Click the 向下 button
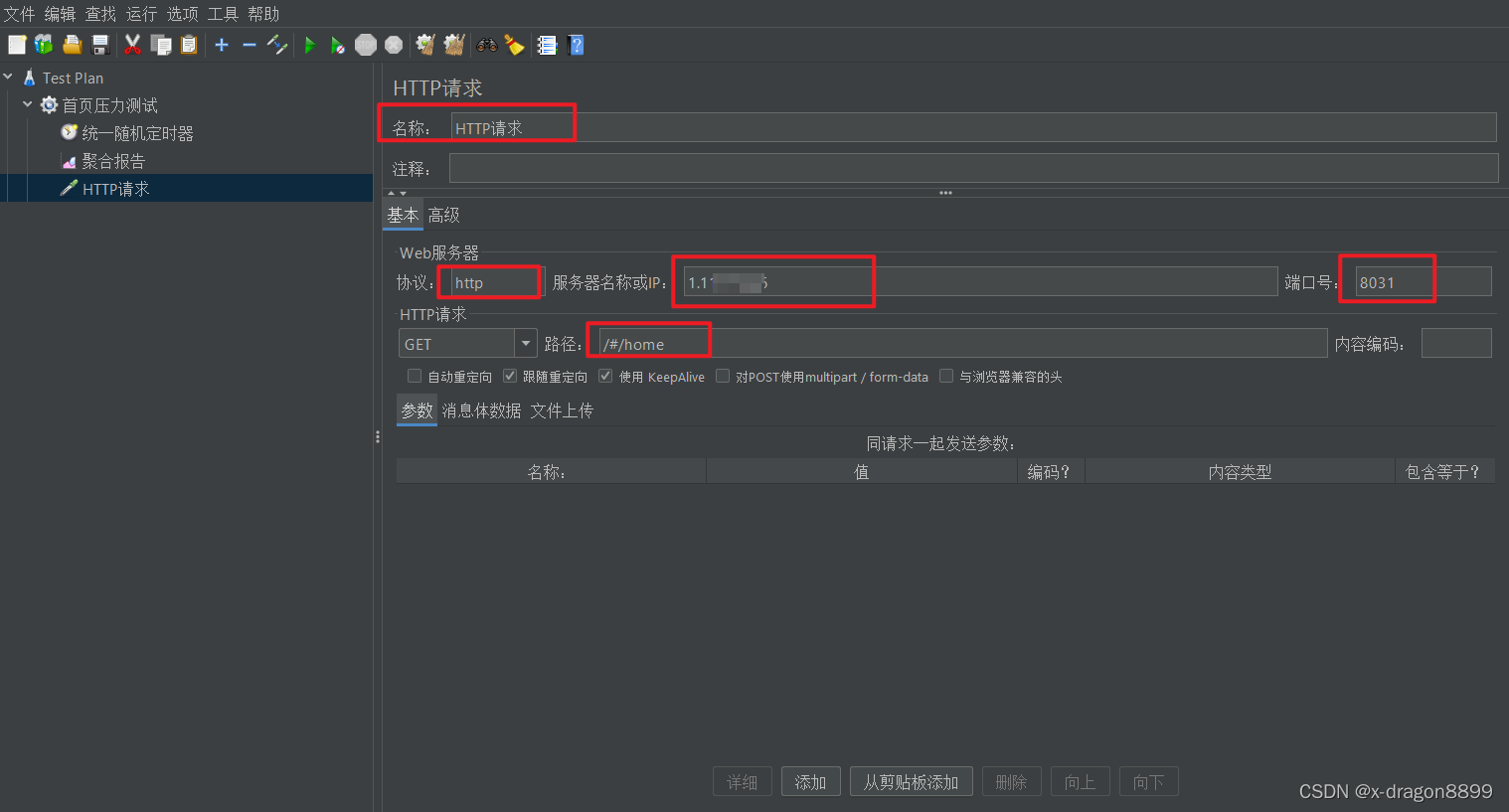Screen dimensions: 1509x812 1148,782
